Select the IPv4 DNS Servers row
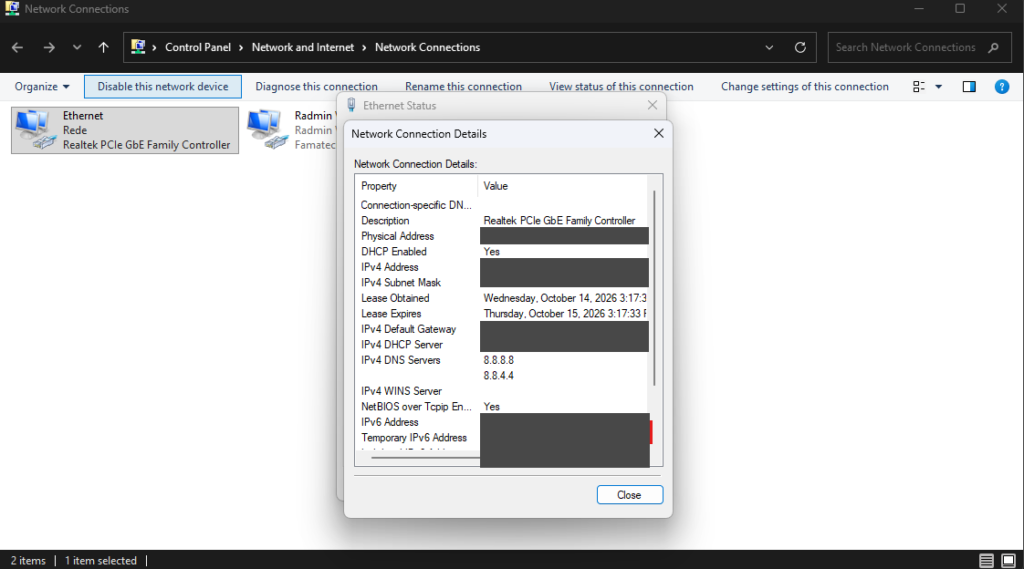This screenshot has height=569, width=1024. [x=502, y=360]
